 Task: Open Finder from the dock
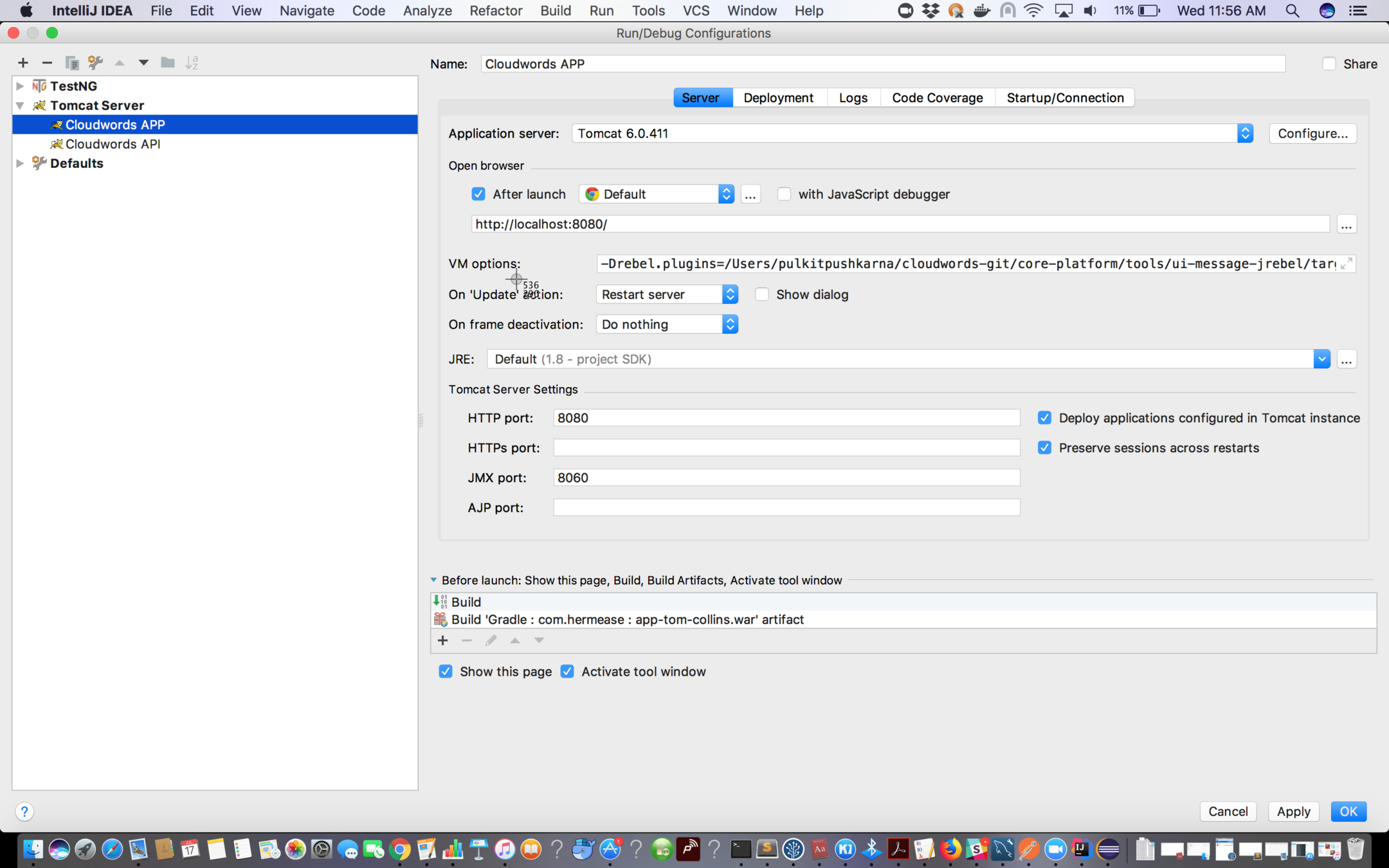point(33,849)
